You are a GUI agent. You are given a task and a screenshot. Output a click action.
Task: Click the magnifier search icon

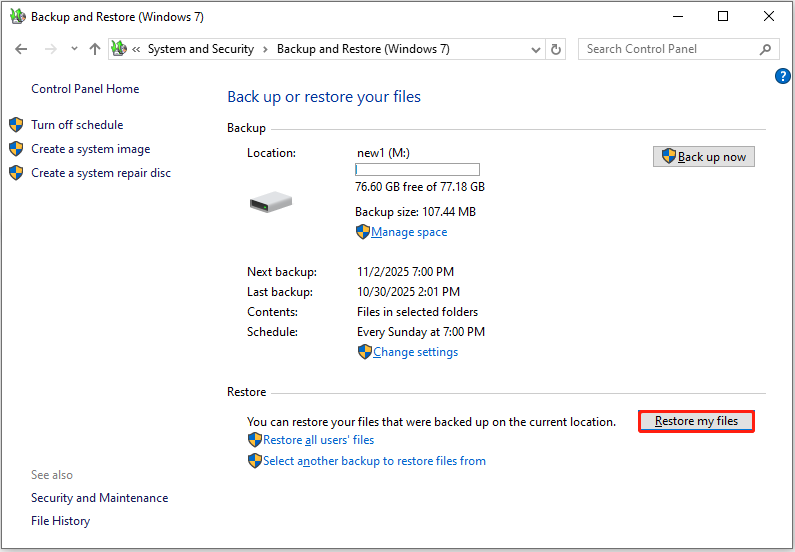point(765,49)
